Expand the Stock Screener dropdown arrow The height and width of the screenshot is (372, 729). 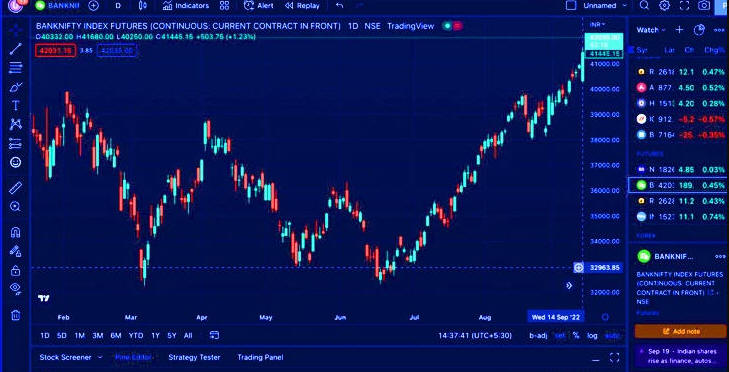99,357
